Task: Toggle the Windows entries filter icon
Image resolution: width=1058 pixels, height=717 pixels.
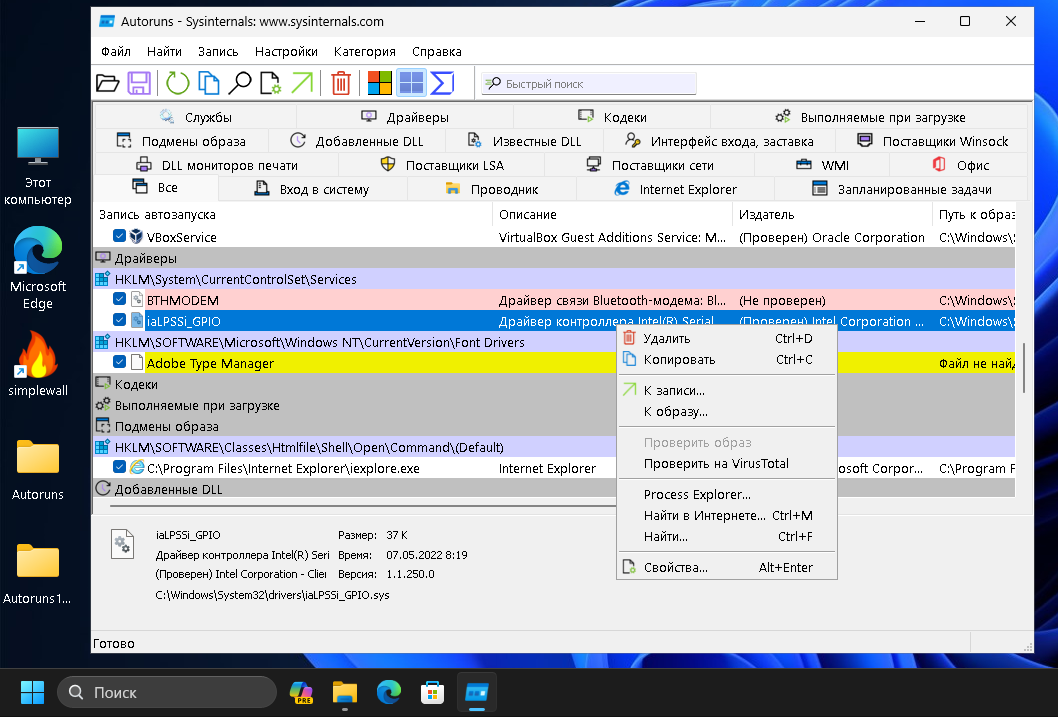Action: pos(411,84)
